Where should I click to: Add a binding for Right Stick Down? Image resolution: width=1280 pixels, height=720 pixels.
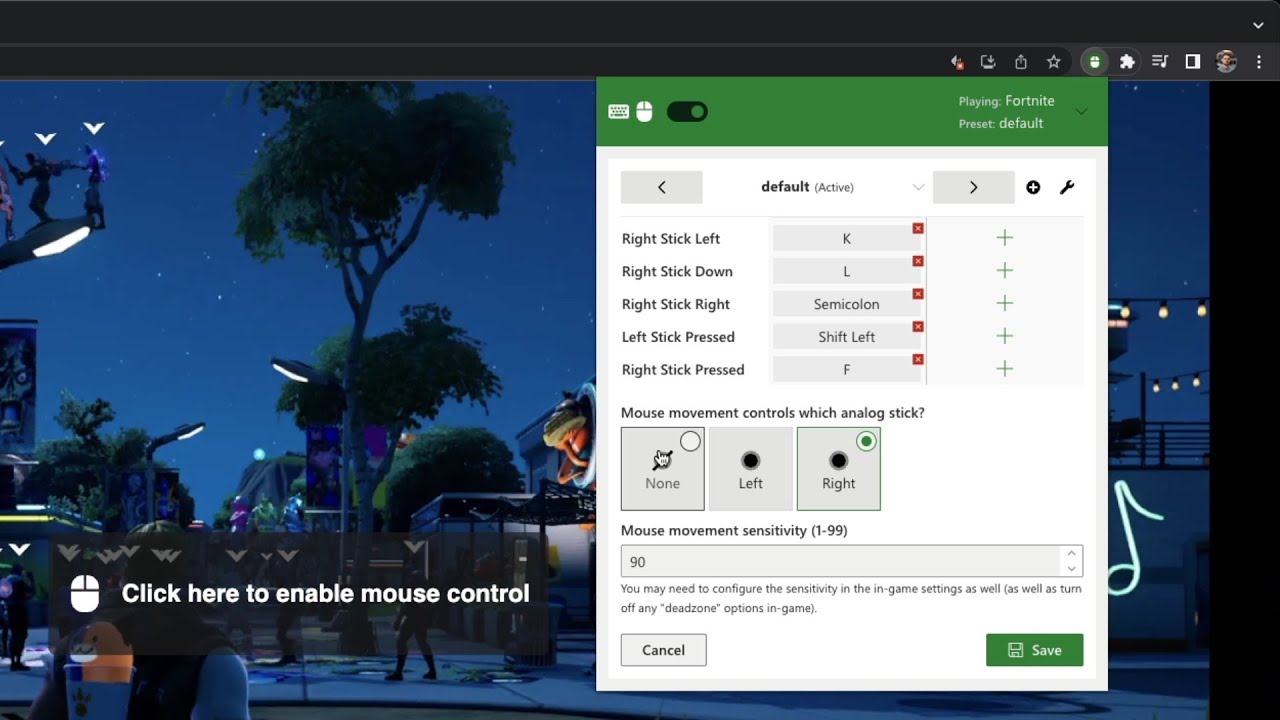(1005, 271)
